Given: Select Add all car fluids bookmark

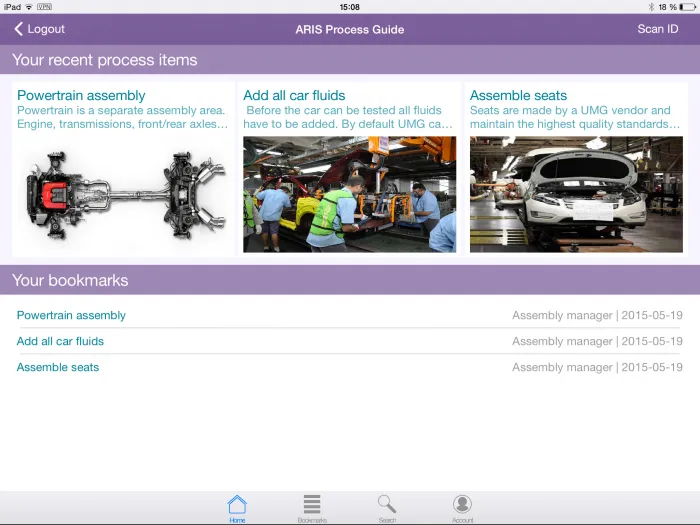Looking at the screenshot, I should click(350, 341).
